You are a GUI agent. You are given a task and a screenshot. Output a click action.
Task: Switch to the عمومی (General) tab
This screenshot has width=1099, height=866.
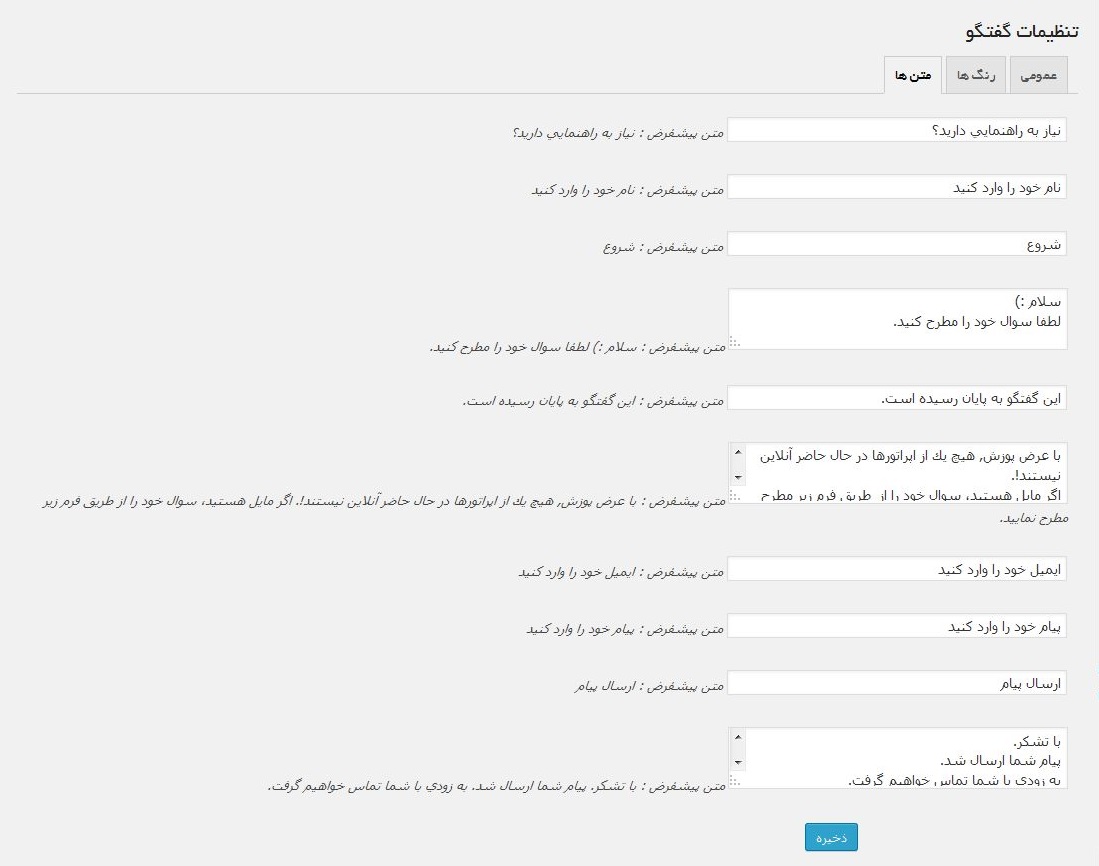1038,76
